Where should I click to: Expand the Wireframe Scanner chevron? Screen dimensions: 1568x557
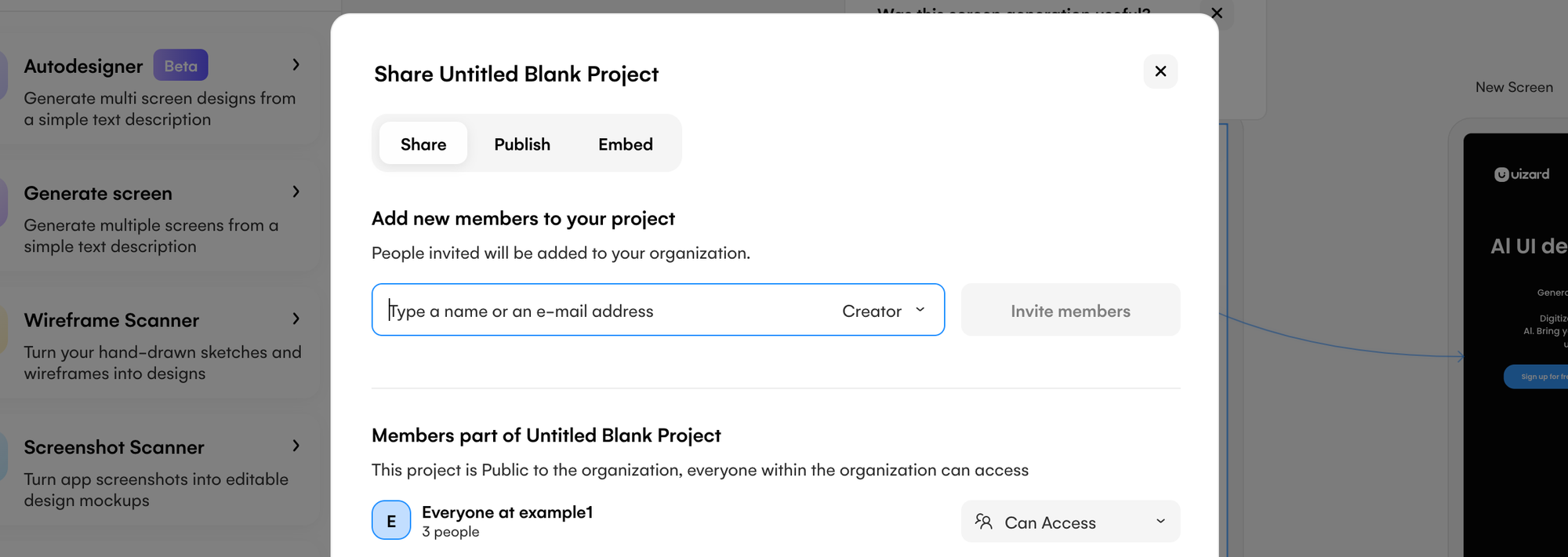(x=296, y=319)
